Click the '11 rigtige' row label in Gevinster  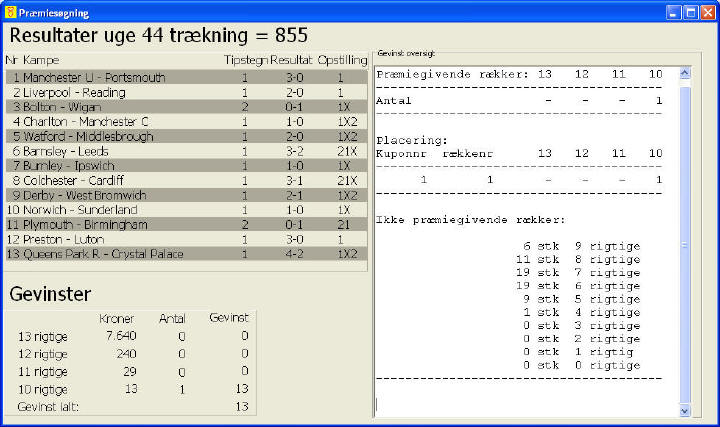click(x=43, y=372)
